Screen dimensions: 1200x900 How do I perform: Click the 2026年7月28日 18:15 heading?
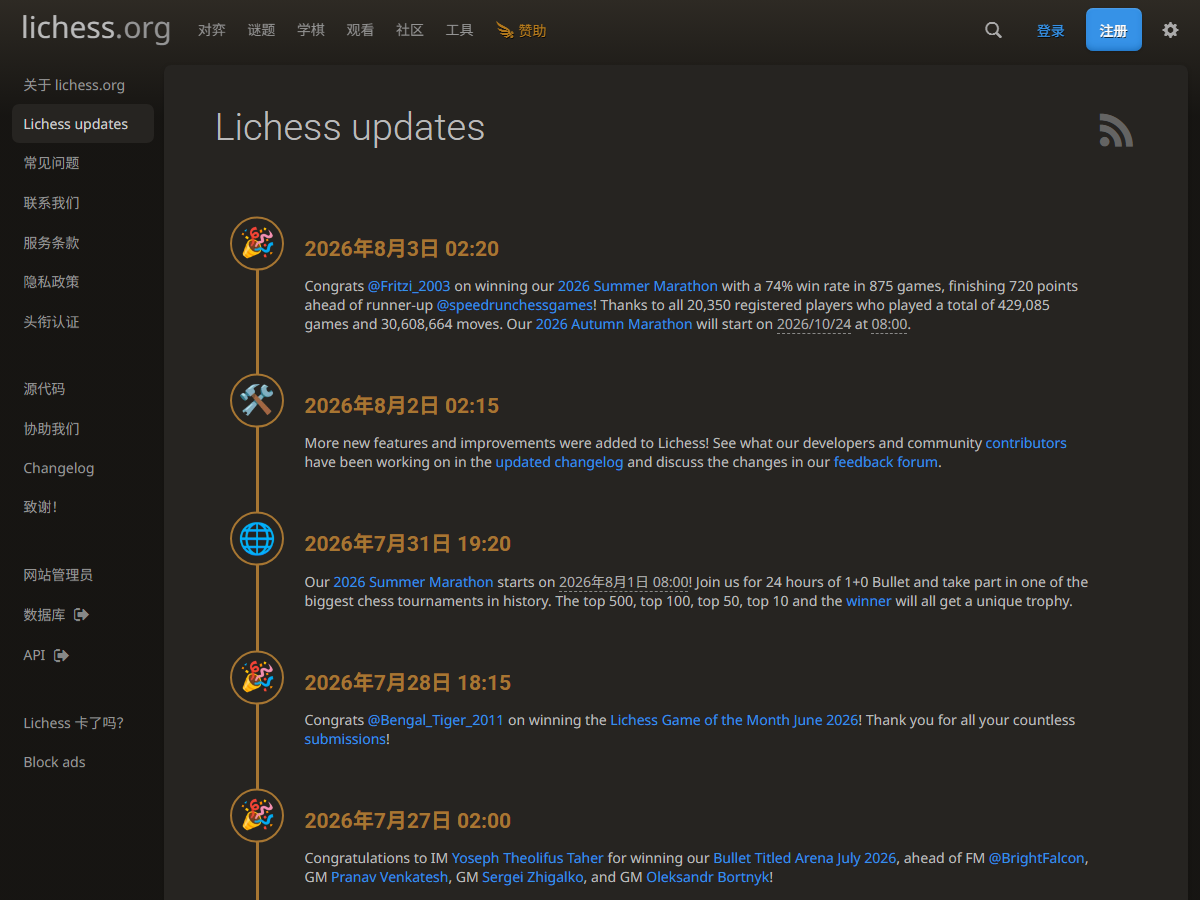[x=408, y=683]
